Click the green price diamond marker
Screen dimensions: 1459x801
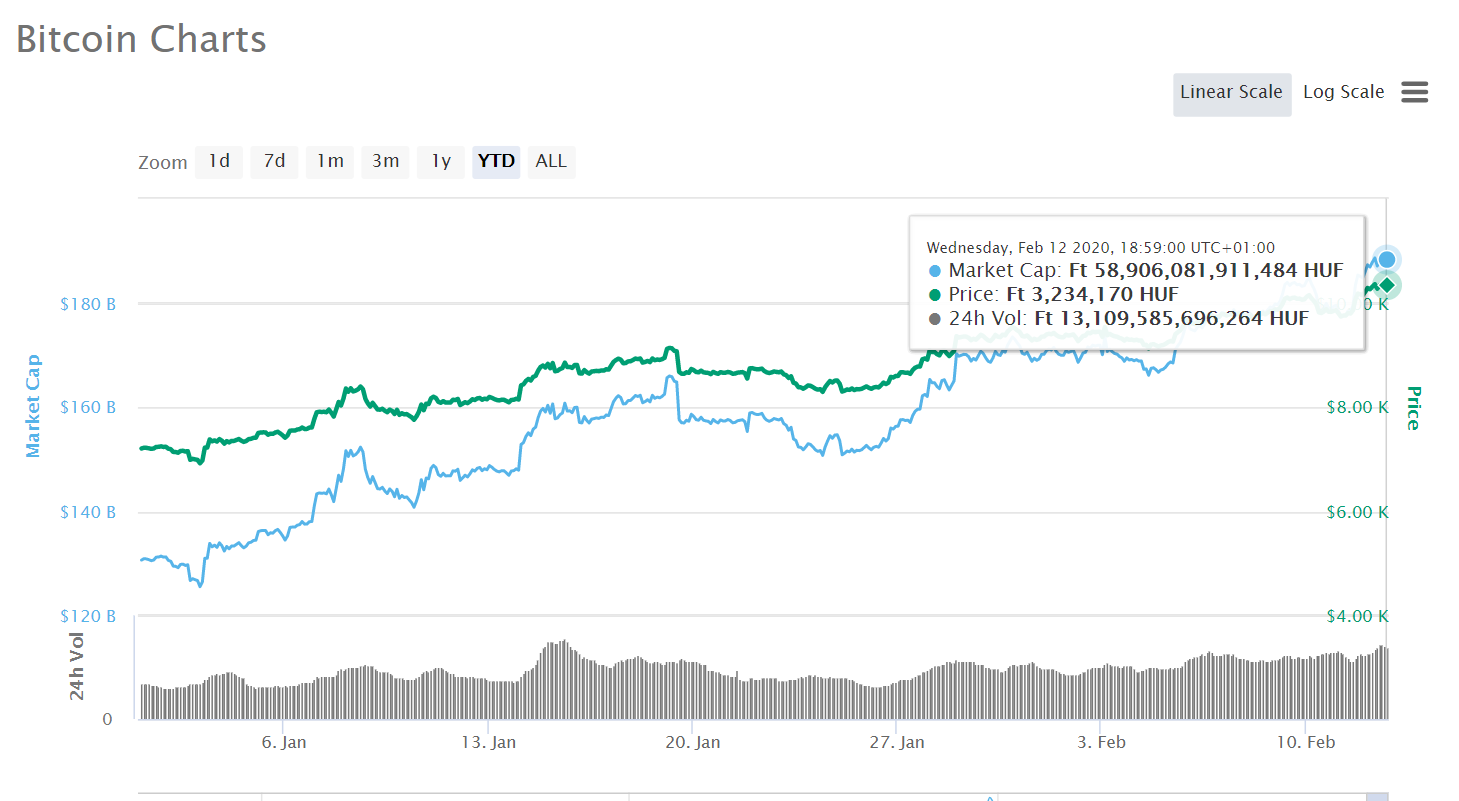point(1386,285)
